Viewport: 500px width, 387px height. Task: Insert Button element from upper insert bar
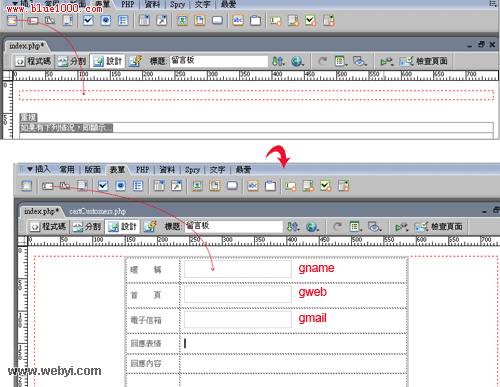[x=217, y=21]
